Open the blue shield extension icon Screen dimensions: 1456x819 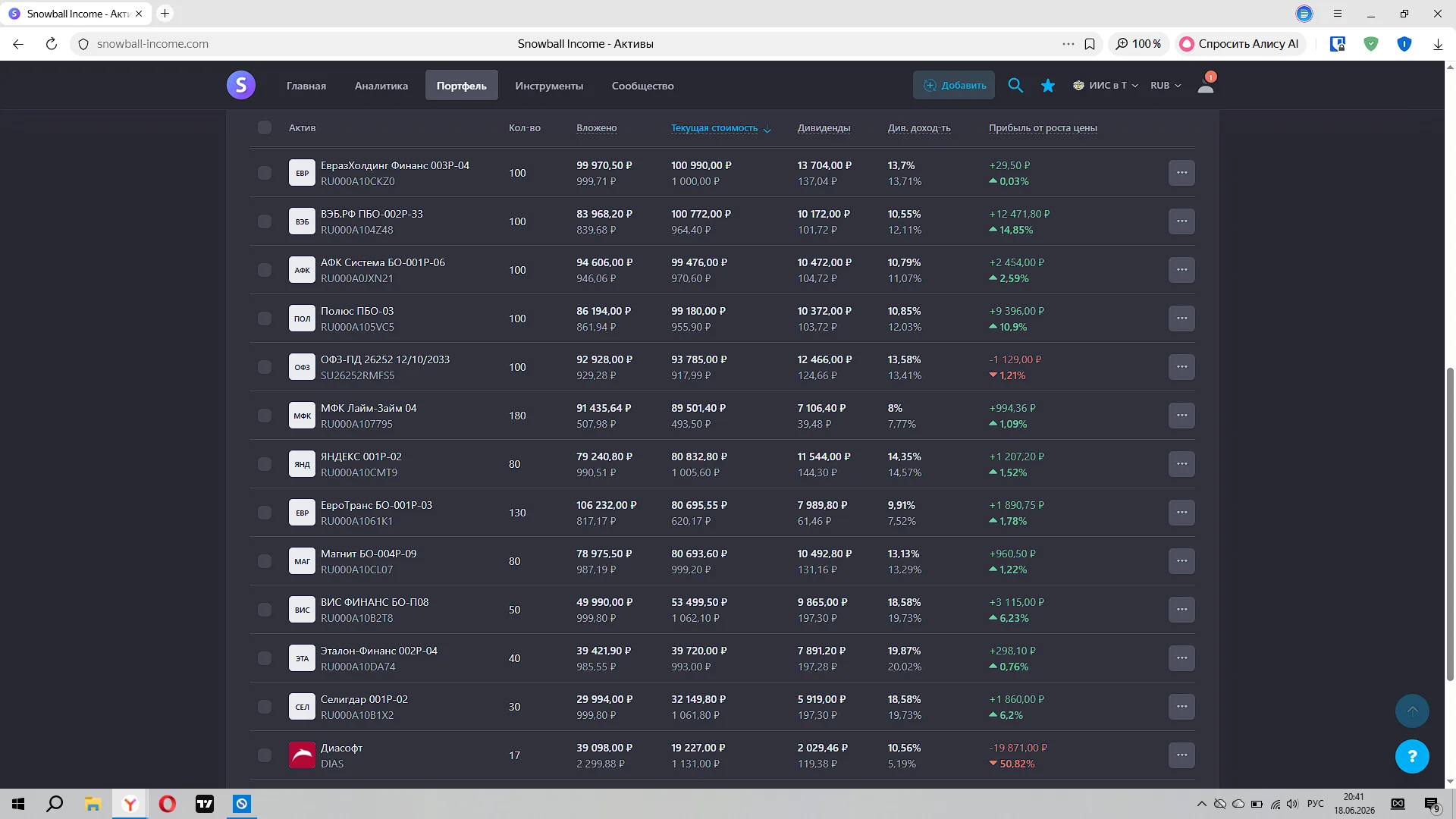tap(1404, 44)
